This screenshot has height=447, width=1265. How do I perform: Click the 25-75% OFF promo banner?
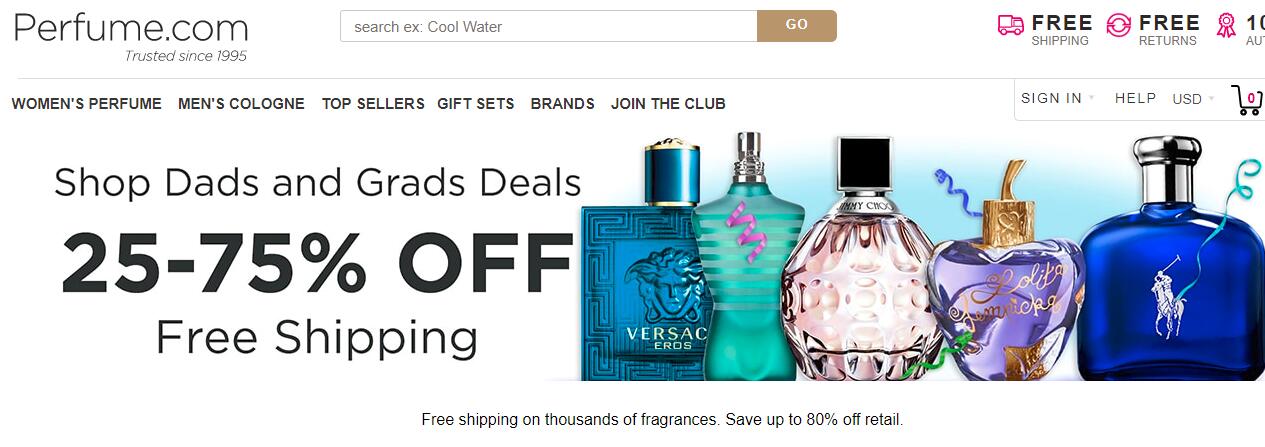[x=632, y=258]
